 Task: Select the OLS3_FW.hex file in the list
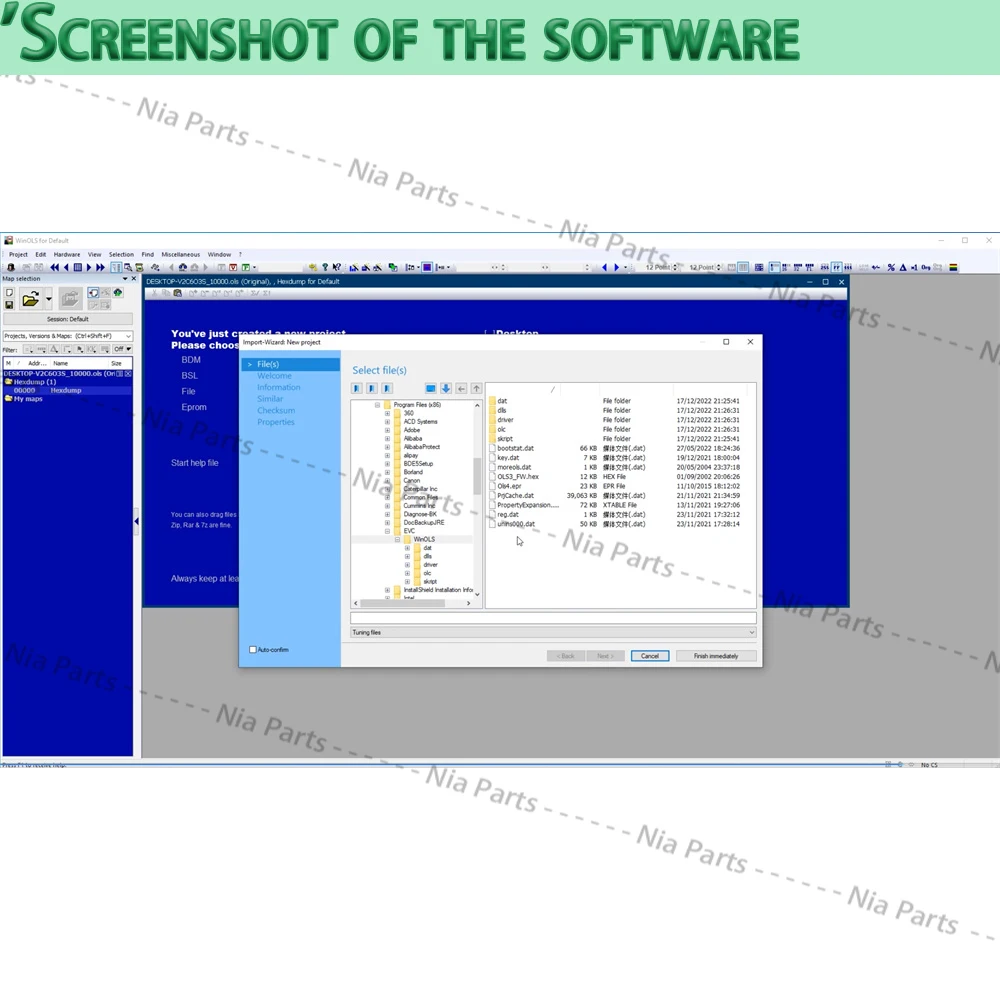point(517,476)
